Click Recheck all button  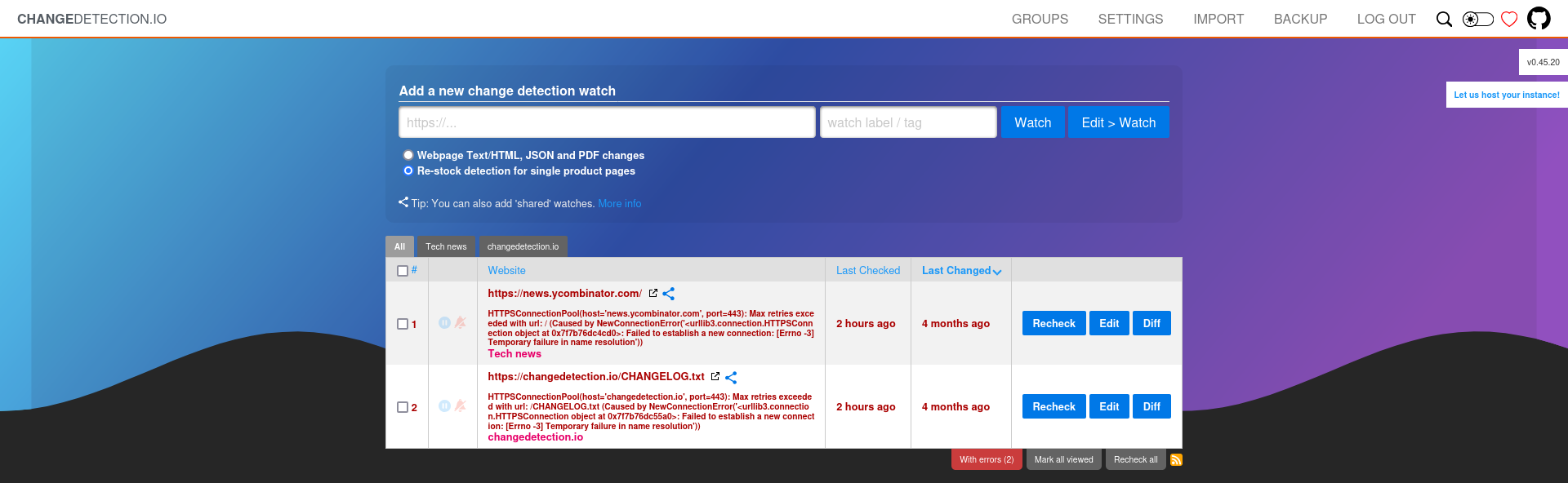click(1135, 459)
